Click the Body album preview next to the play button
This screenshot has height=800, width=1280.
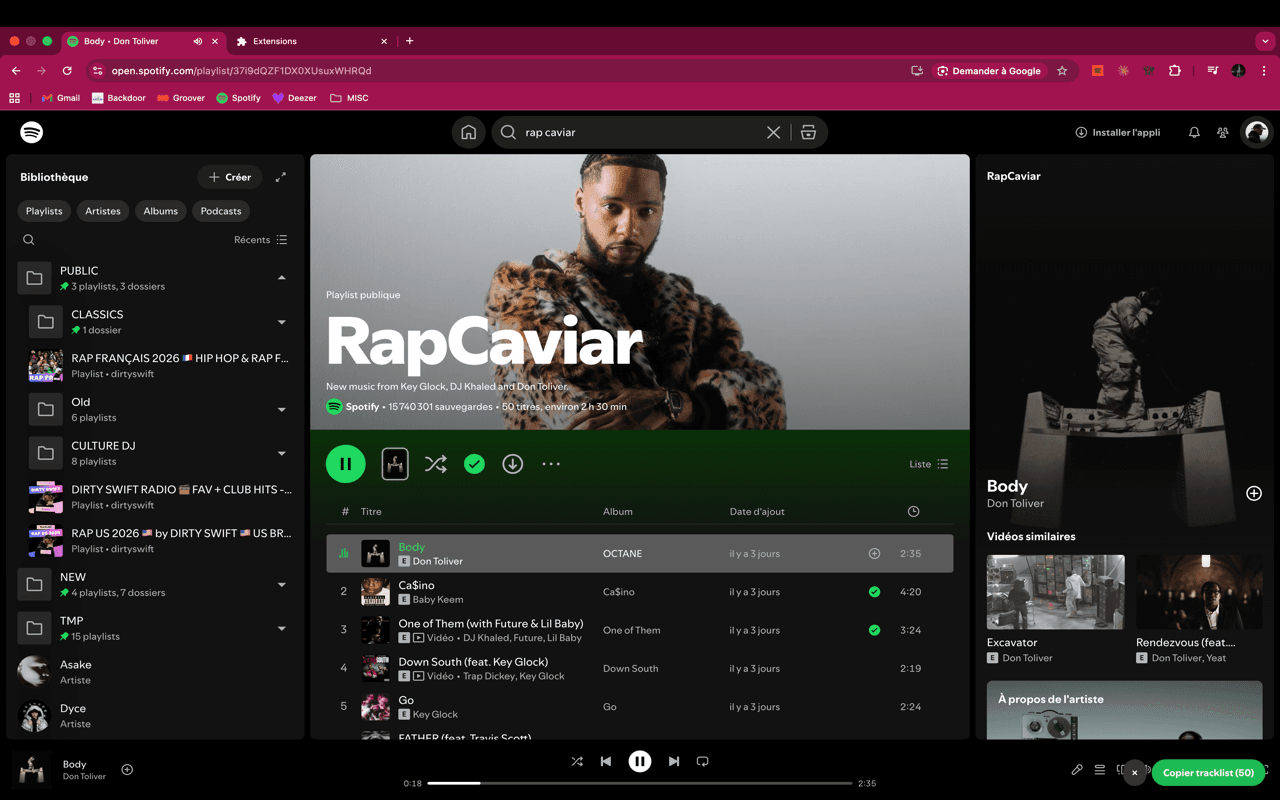(395, 464)
